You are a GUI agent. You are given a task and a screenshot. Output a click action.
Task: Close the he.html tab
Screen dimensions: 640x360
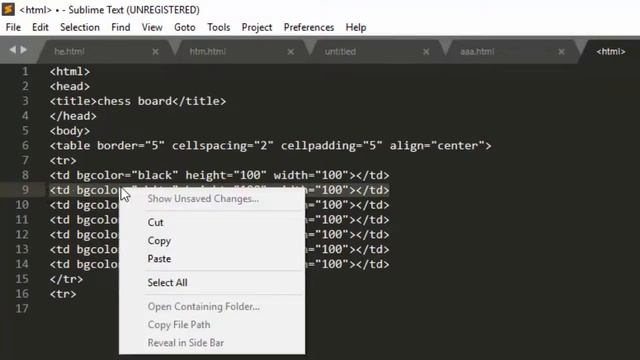click(156, 52)
